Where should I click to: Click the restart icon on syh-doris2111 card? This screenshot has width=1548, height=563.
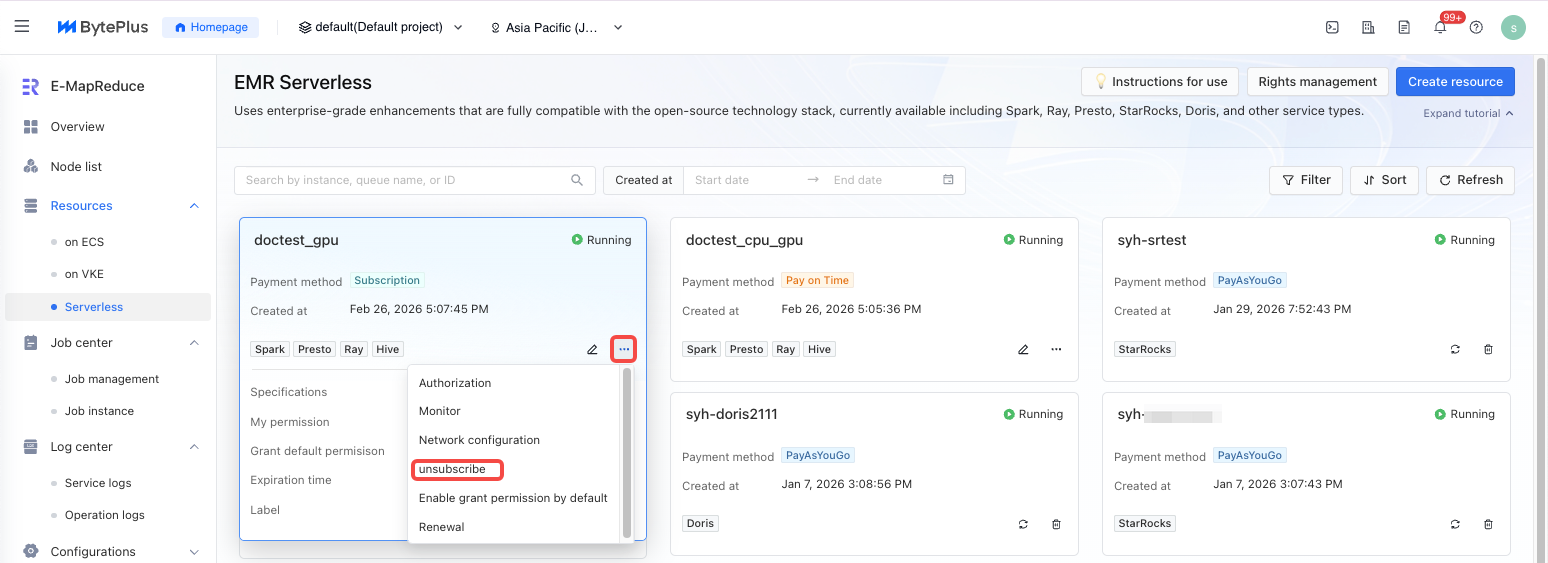pos(1023,524)
